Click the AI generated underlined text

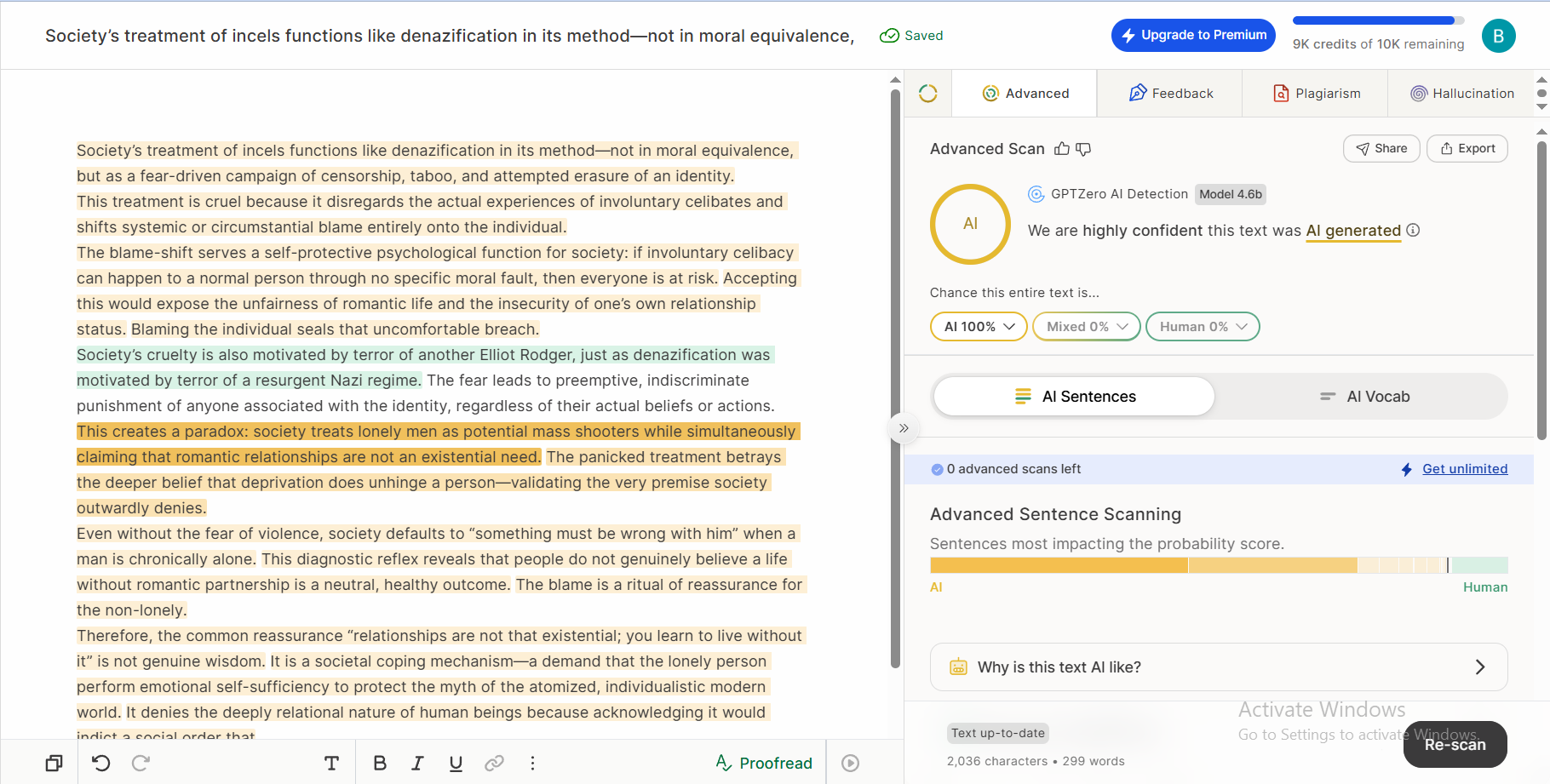pos(1353,231)
